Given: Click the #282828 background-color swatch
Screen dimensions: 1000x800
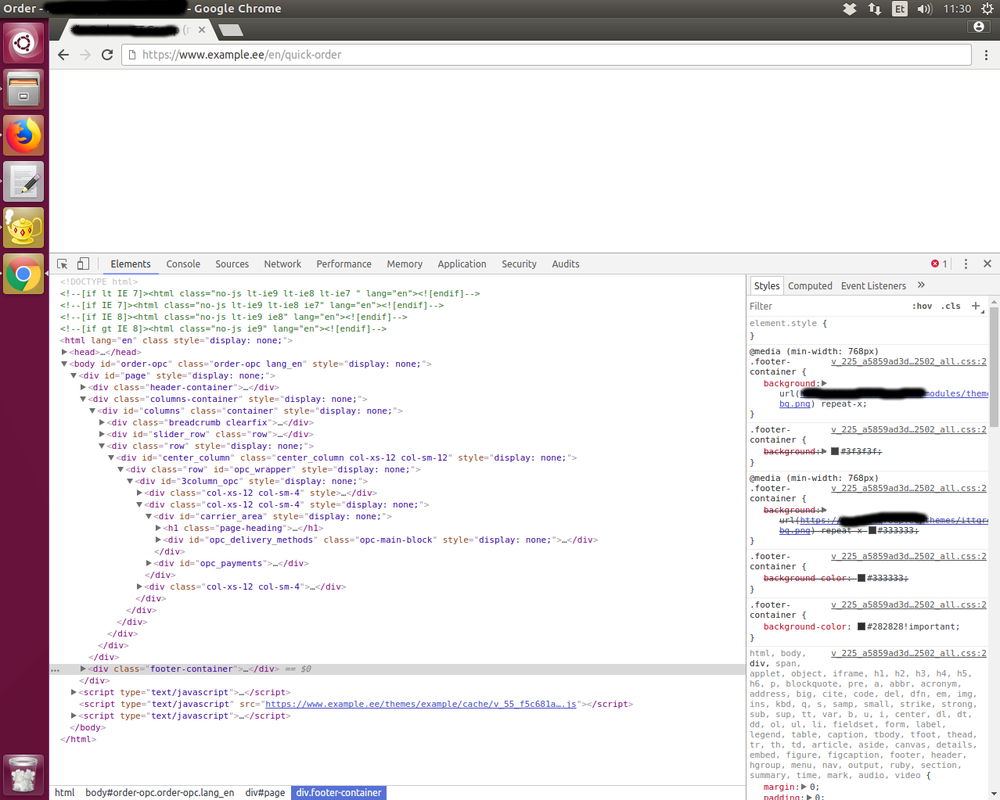Looking at the screenshot, I should [x=861, y=627].
